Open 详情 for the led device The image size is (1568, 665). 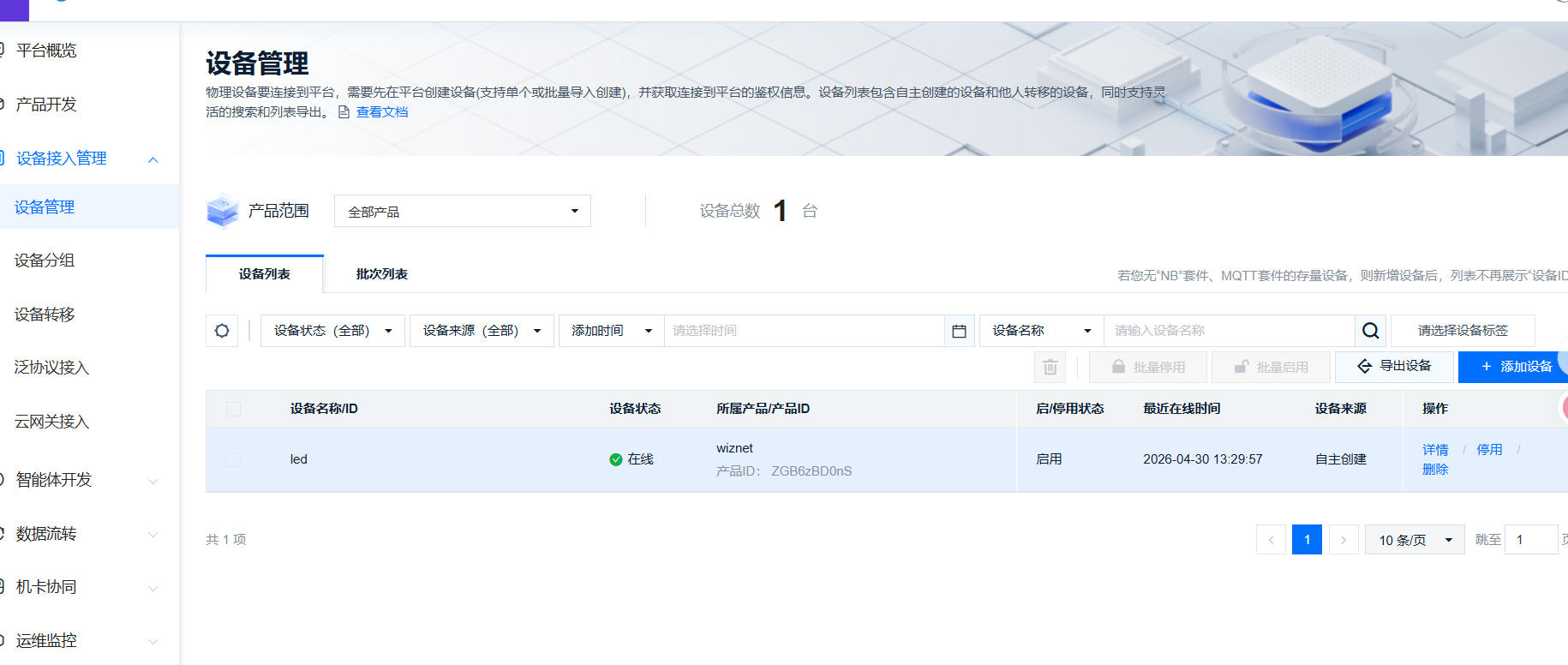(x=1435, y=450)
